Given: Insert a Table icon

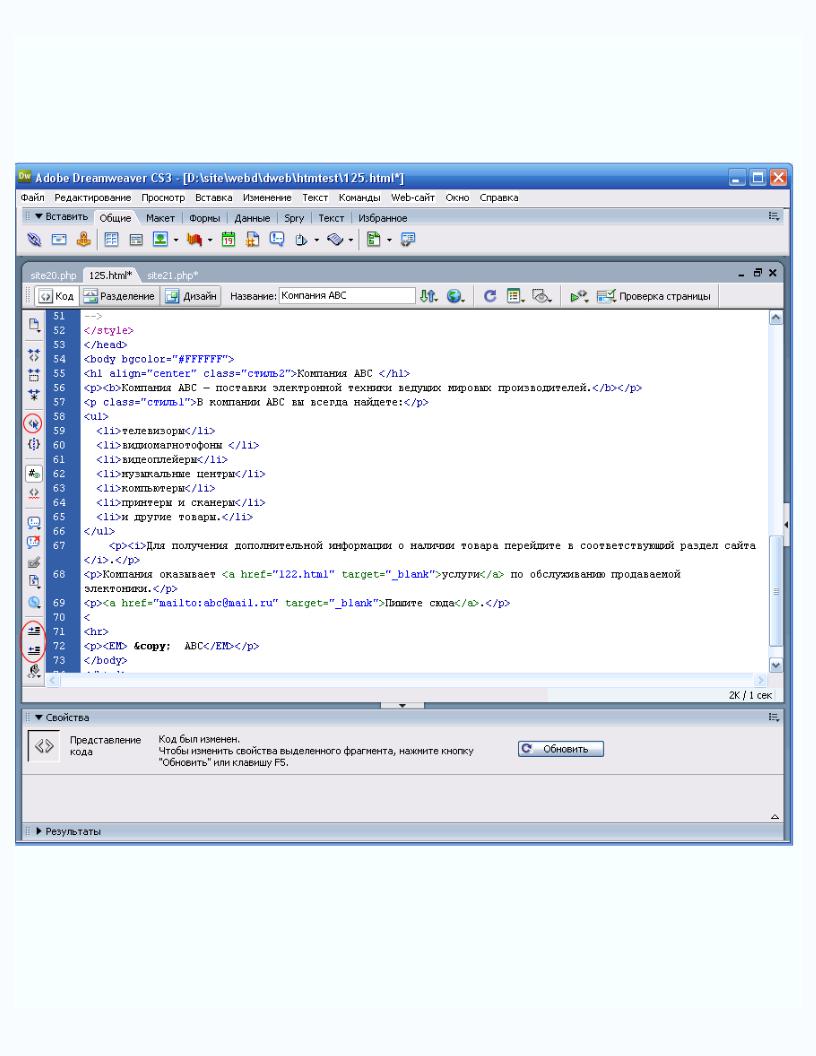Looking at the screenshot, I should point(112,240).
